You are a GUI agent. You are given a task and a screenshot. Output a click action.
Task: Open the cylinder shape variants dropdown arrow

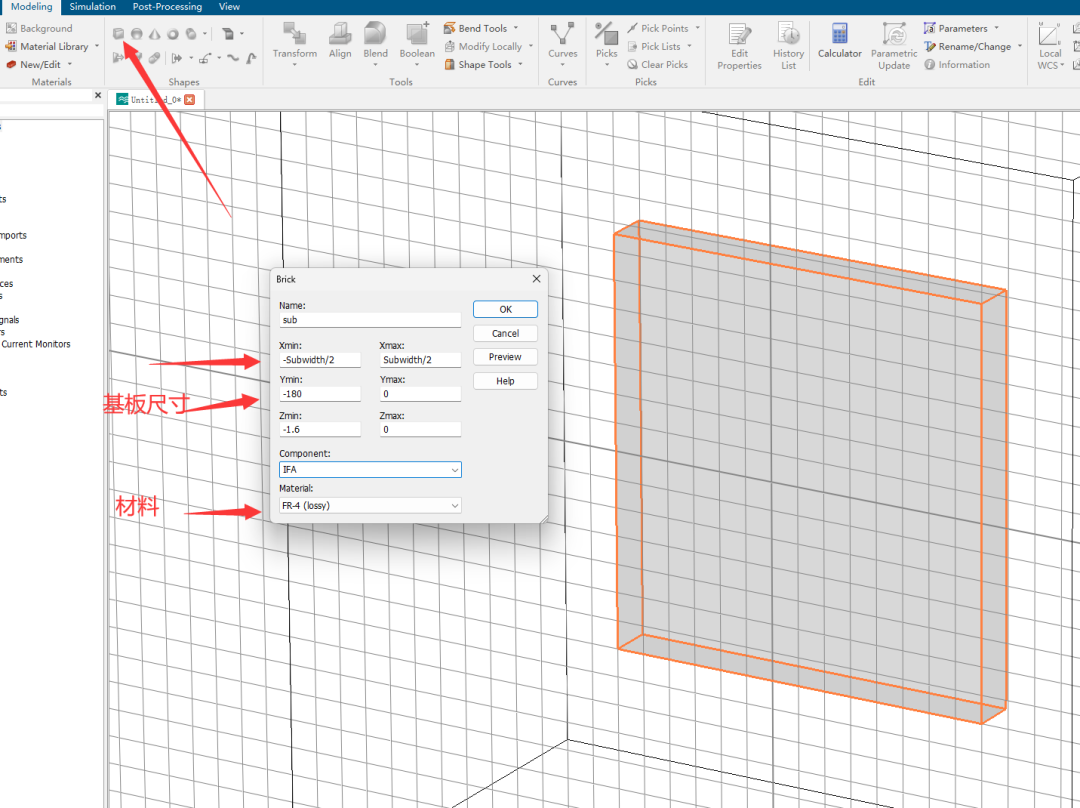(205, 34)
